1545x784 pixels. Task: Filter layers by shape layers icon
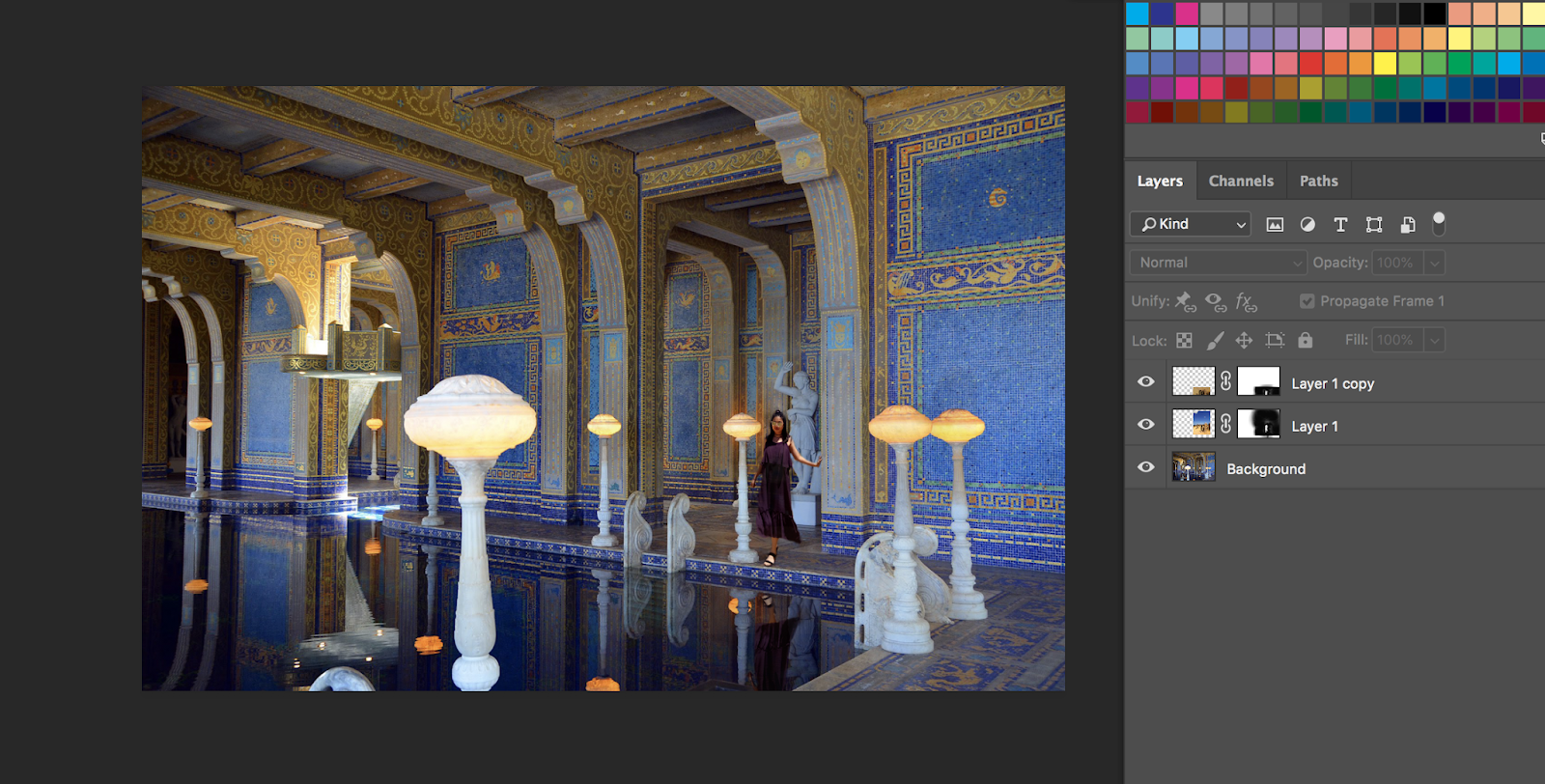click(1374, 224)
